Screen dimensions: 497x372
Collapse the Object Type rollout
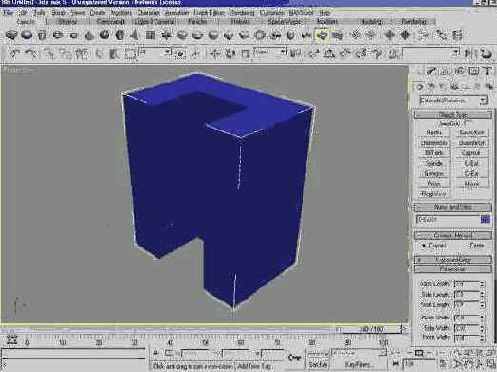tap(453, 115)
